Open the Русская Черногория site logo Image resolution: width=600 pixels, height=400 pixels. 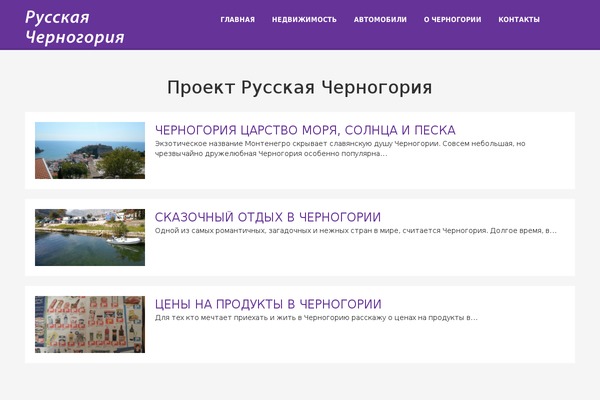coord(75,27)
